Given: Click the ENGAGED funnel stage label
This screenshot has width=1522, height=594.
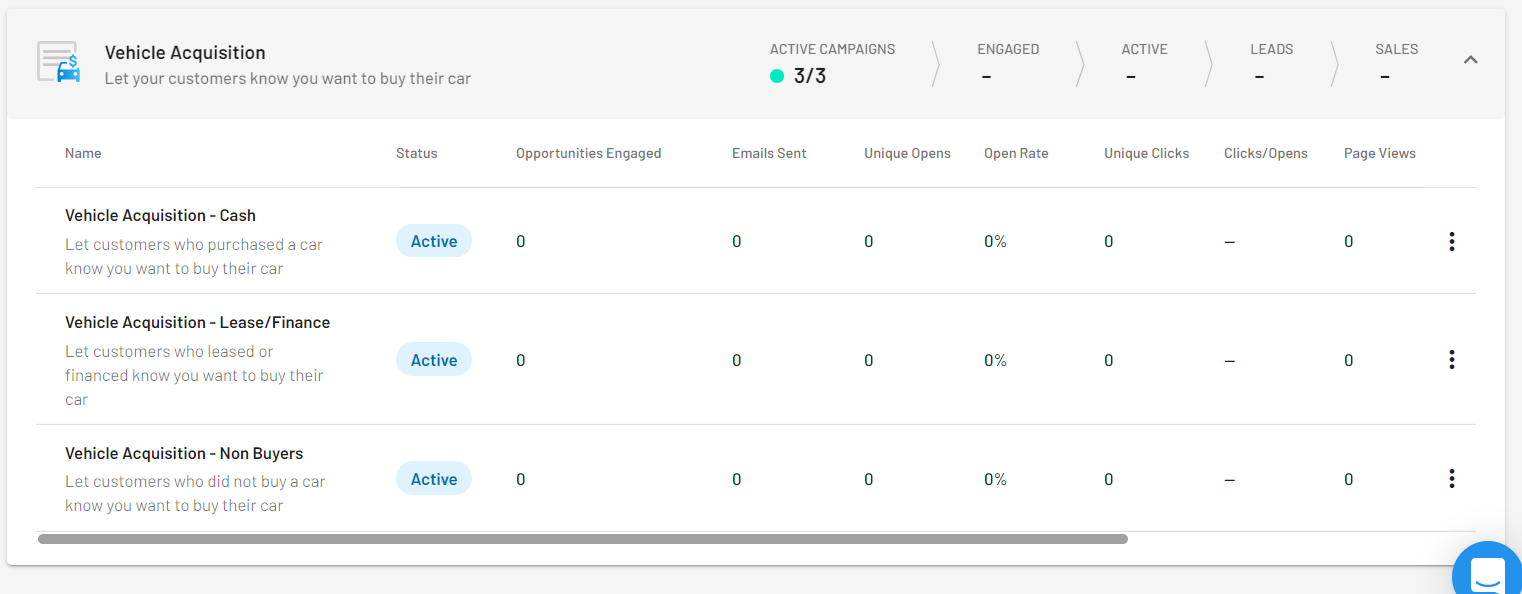Looking at the screenshot, I should [x=1008, y=49].
